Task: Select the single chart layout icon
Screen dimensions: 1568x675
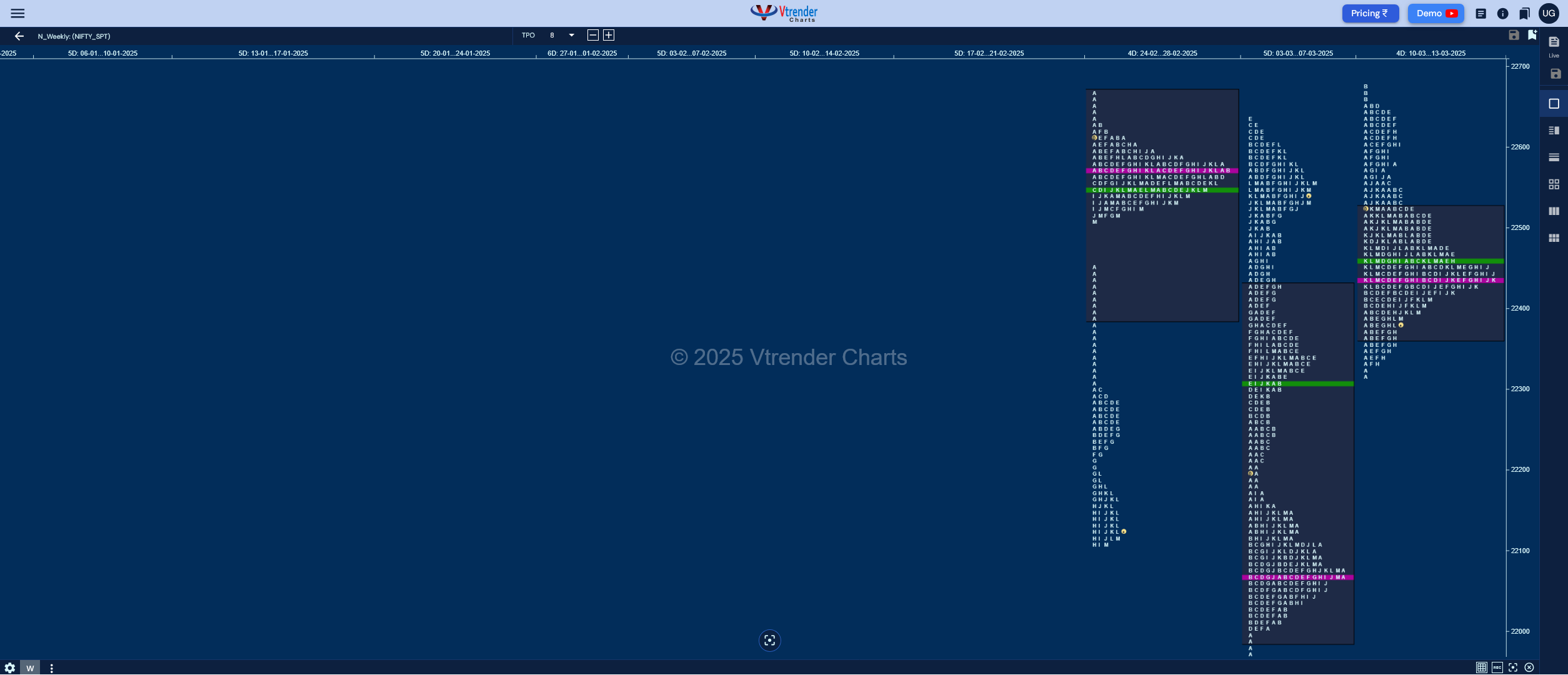Action: [x=1554, y=104]
